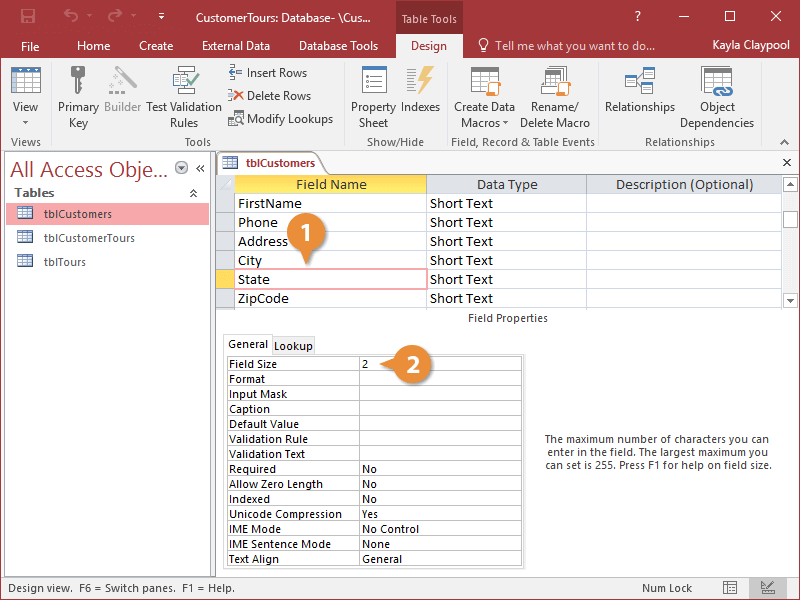Switch to the Lookup tab
The image size is (800, 600).
[293, 345]
